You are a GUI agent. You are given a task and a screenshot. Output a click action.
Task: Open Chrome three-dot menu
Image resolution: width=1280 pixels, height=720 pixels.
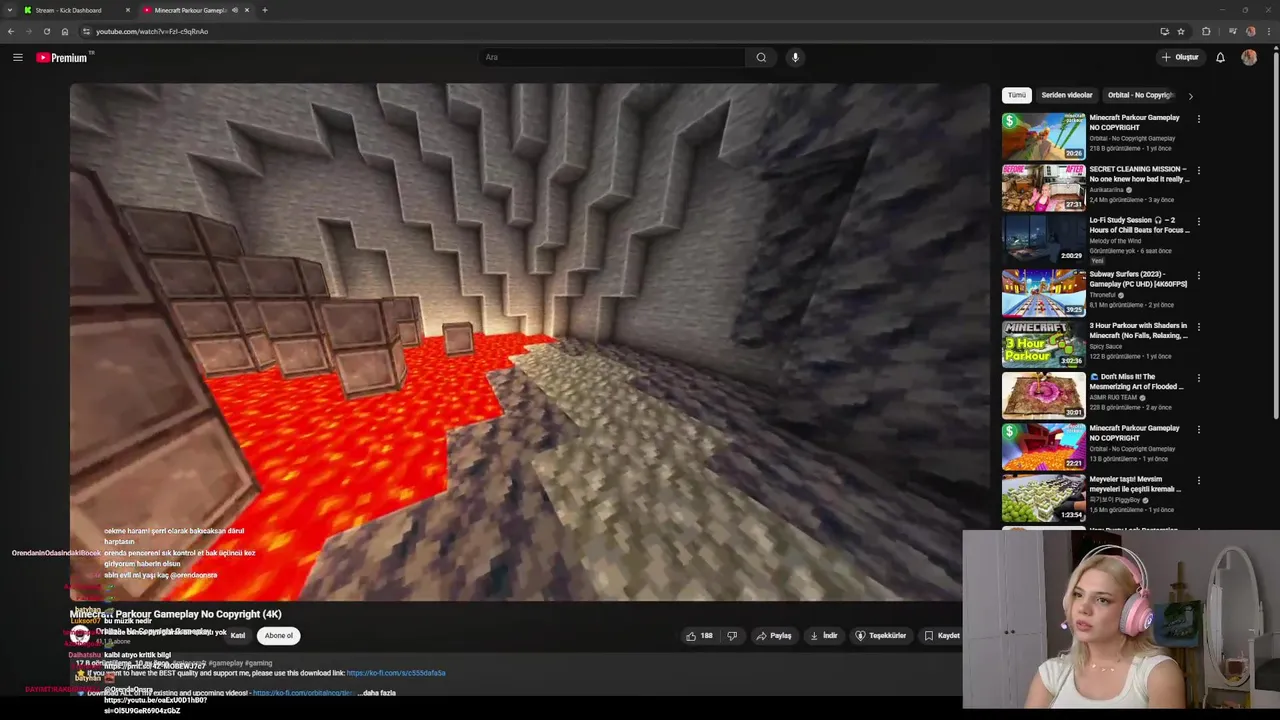point(1267,31)
